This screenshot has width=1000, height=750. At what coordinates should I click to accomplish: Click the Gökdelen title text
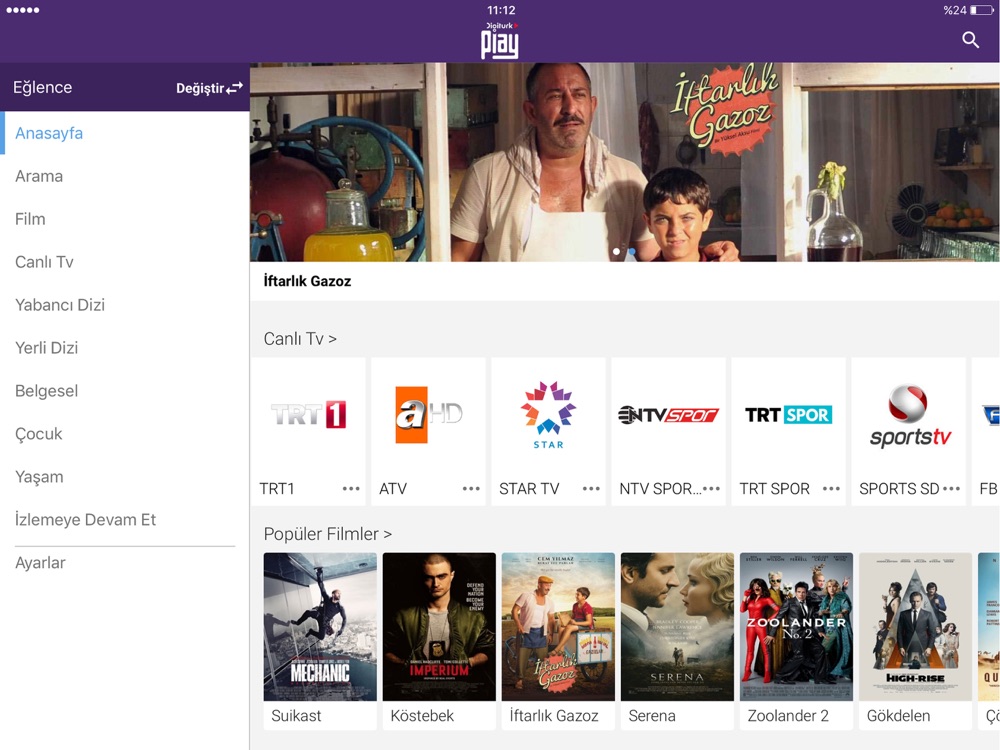point(898,716)
